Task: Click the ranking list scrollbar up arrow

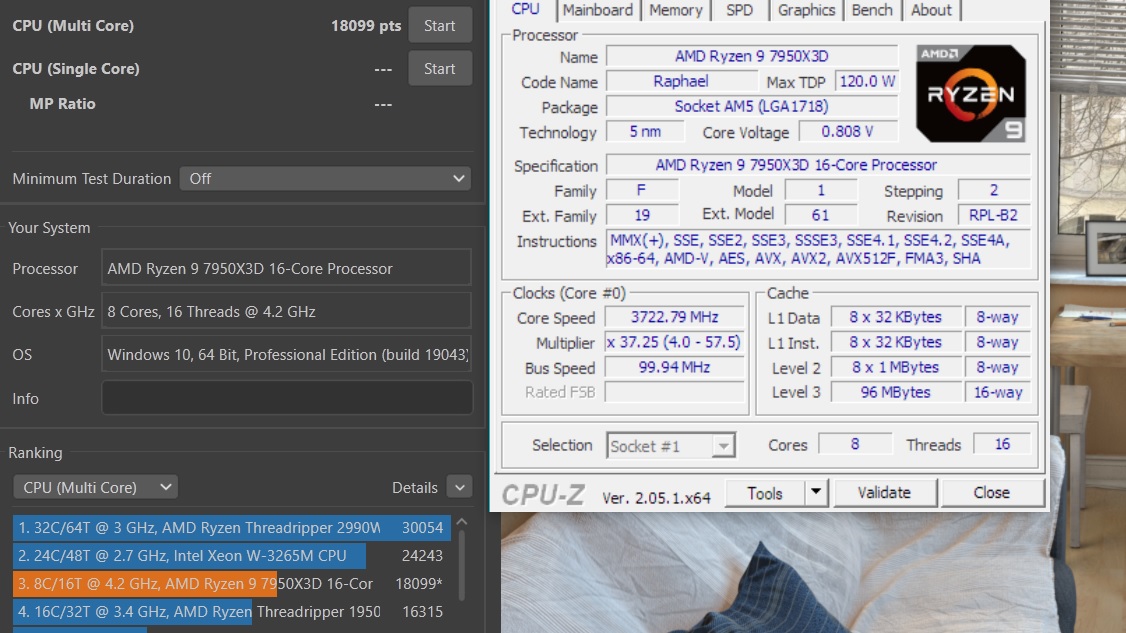Action: [x=462, y=522]
